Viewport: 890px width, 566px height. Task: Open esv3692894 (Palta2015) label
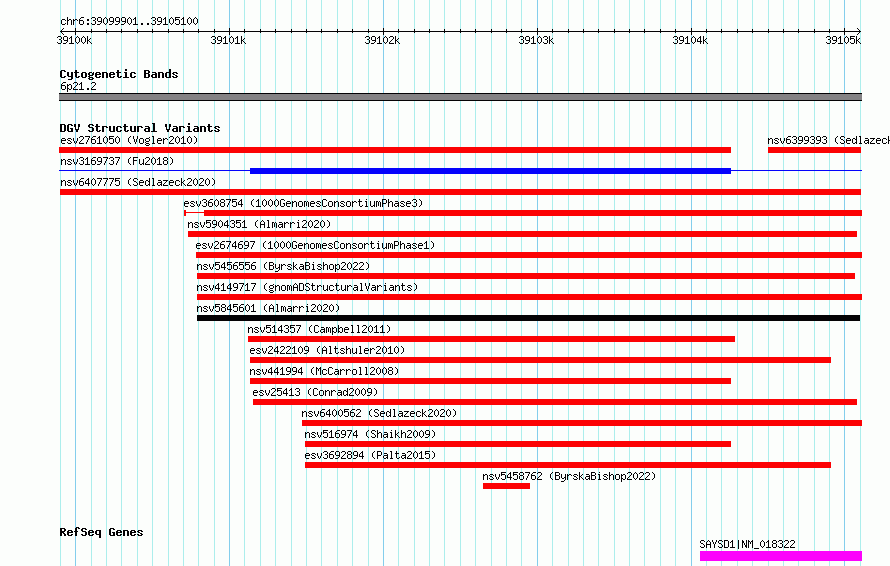(x=370, y=455)
